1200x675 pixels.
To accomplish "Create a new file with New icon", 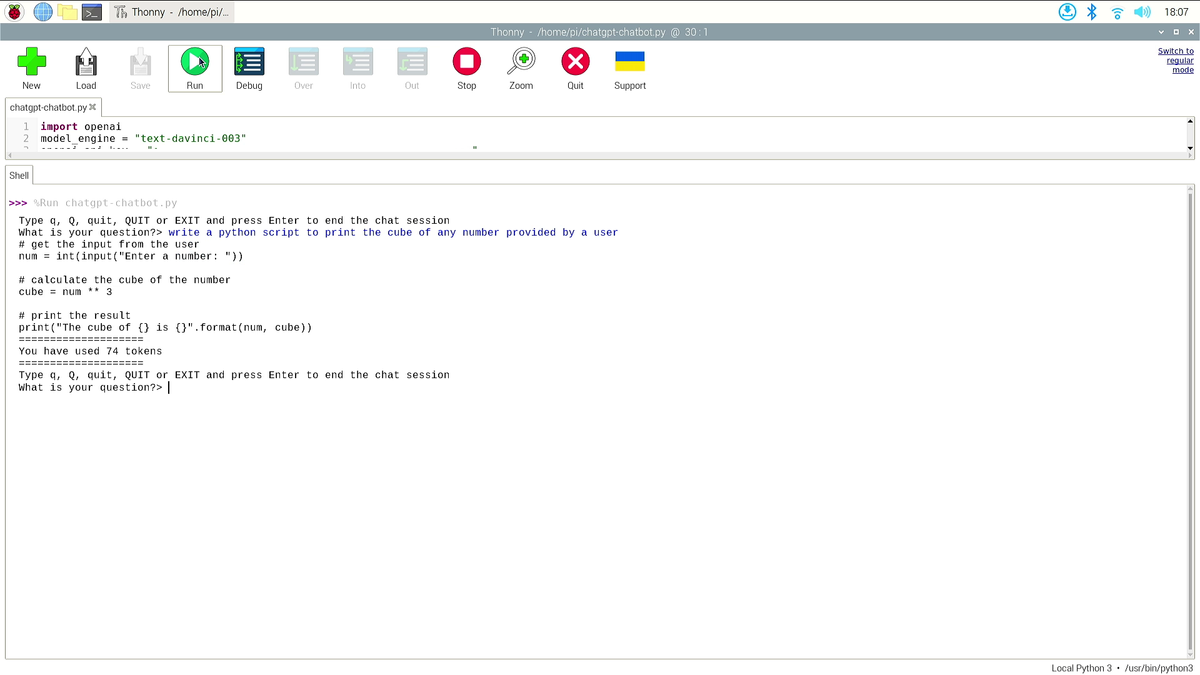I will [31, 68].
